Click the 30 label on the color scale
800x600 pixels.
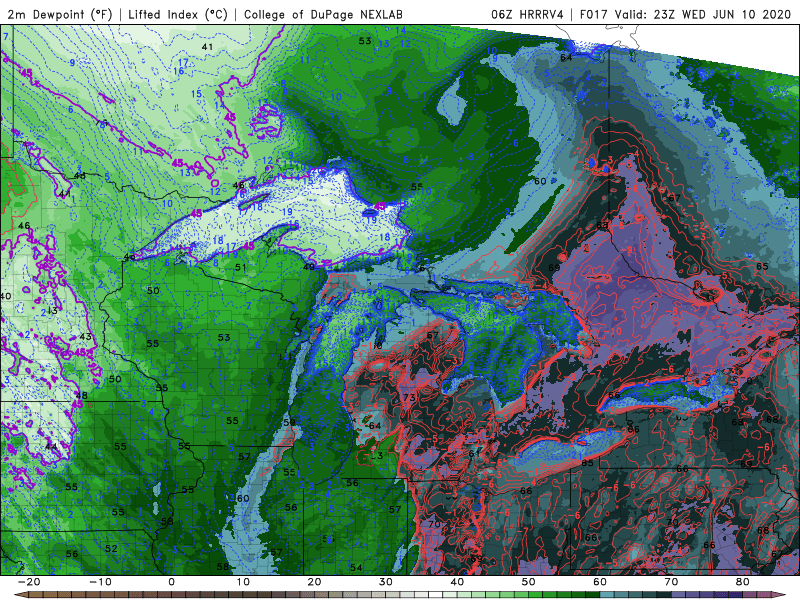(x=386, y=582)
